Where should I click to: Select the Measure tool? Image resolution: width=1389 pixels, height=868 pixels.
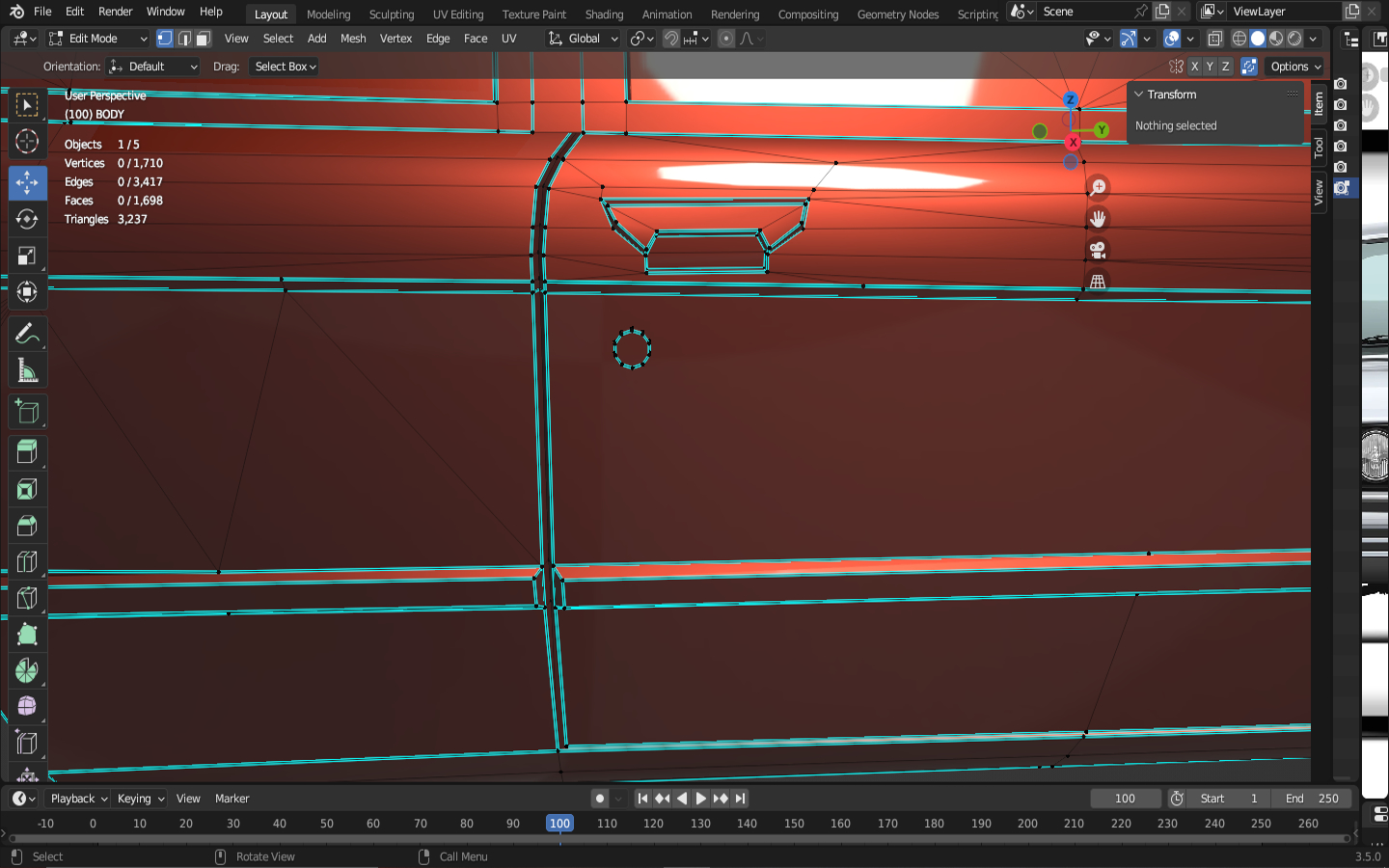coord(27,371)
